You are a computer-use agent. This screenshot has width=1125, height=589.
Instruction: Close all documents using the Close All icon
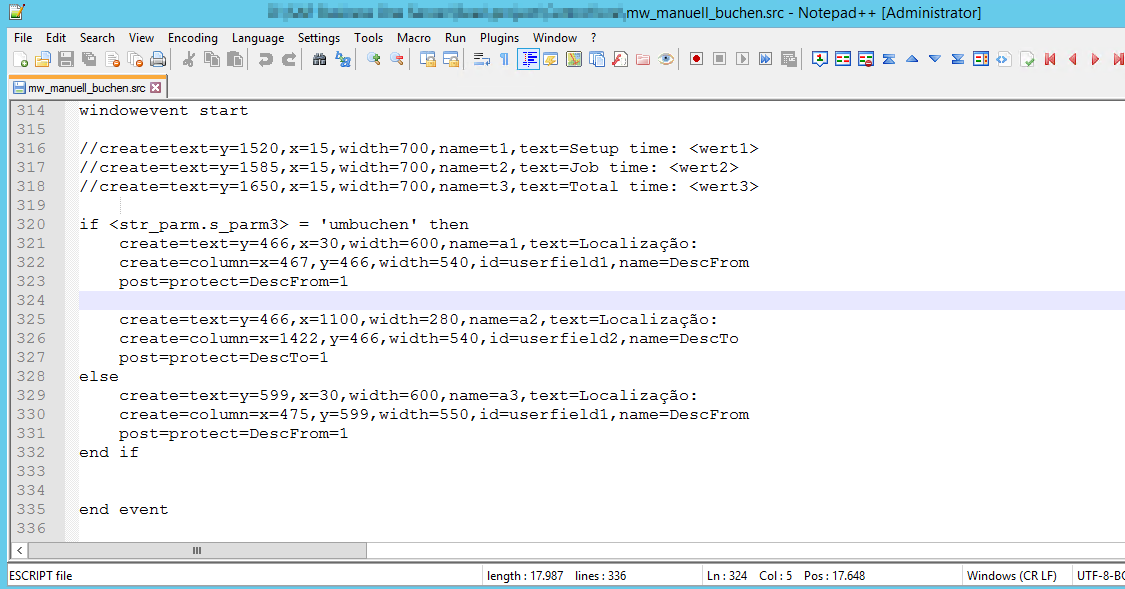135,60
